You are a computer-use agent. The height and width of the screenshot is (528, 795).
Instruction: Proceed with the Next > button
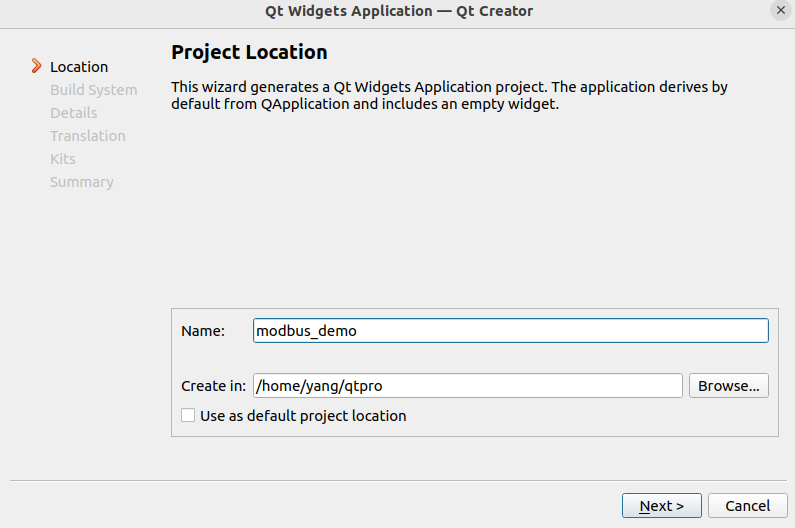(x=661, y=506)
